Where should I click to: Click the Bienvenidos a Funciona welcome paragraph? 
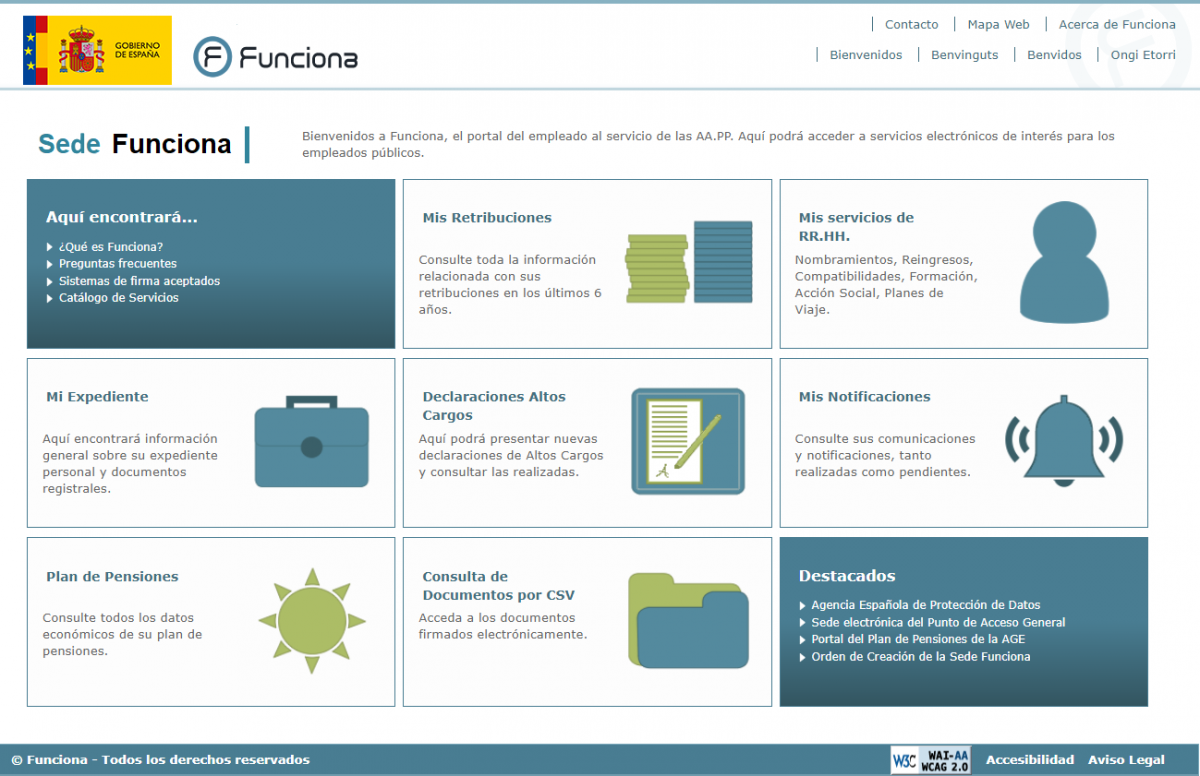click(x=708, y=144)
